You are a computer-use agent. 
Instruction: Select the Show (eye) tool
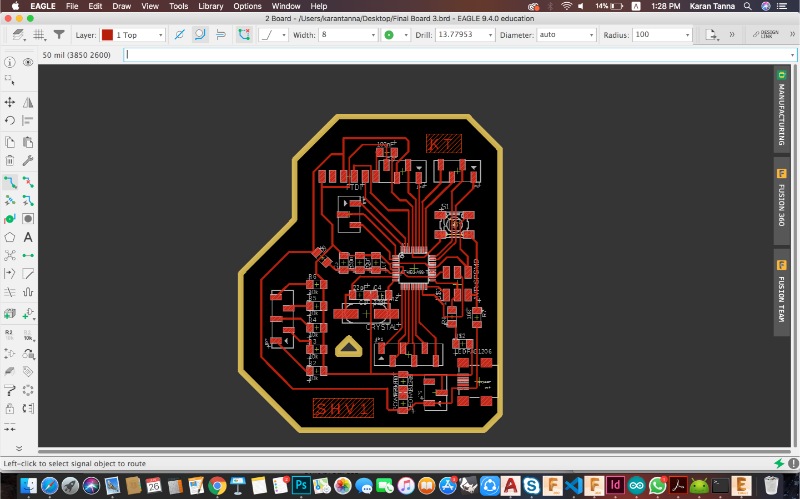coord(28,62)
